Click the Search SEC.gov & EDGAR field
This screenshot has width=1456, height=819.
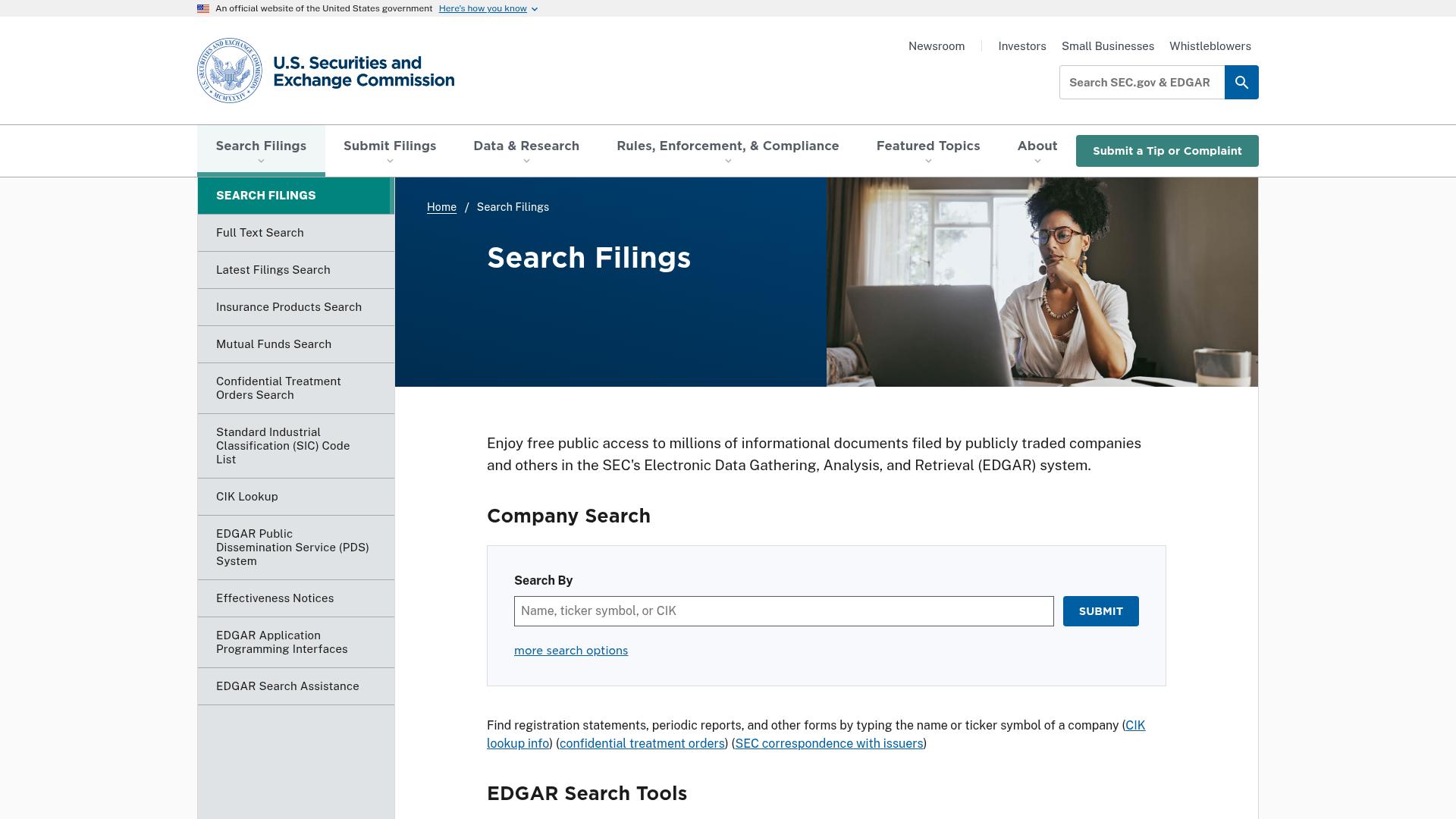point(1142,82)
